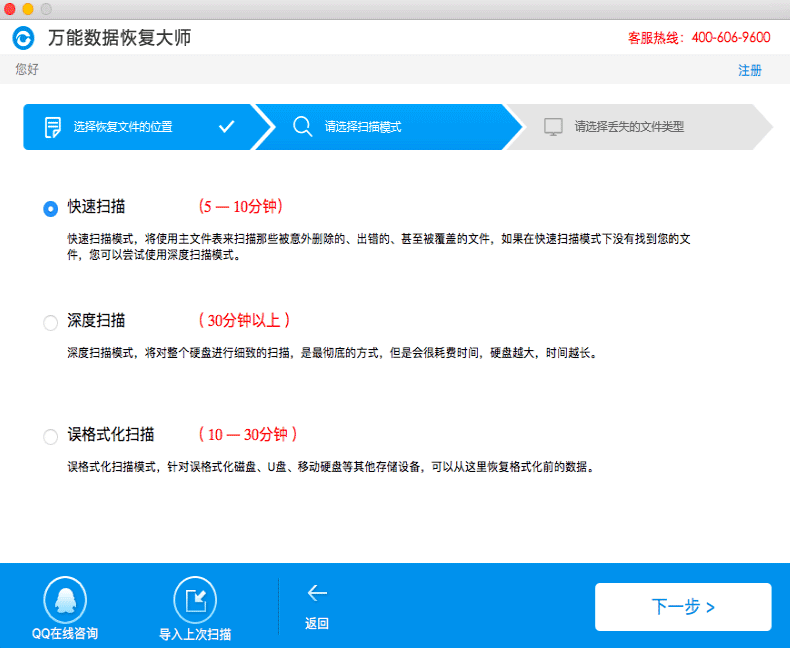Screen dimensions: 790x649
Task: Click the 客服热线 400-606-9600 text
Action: coord(699,38)
